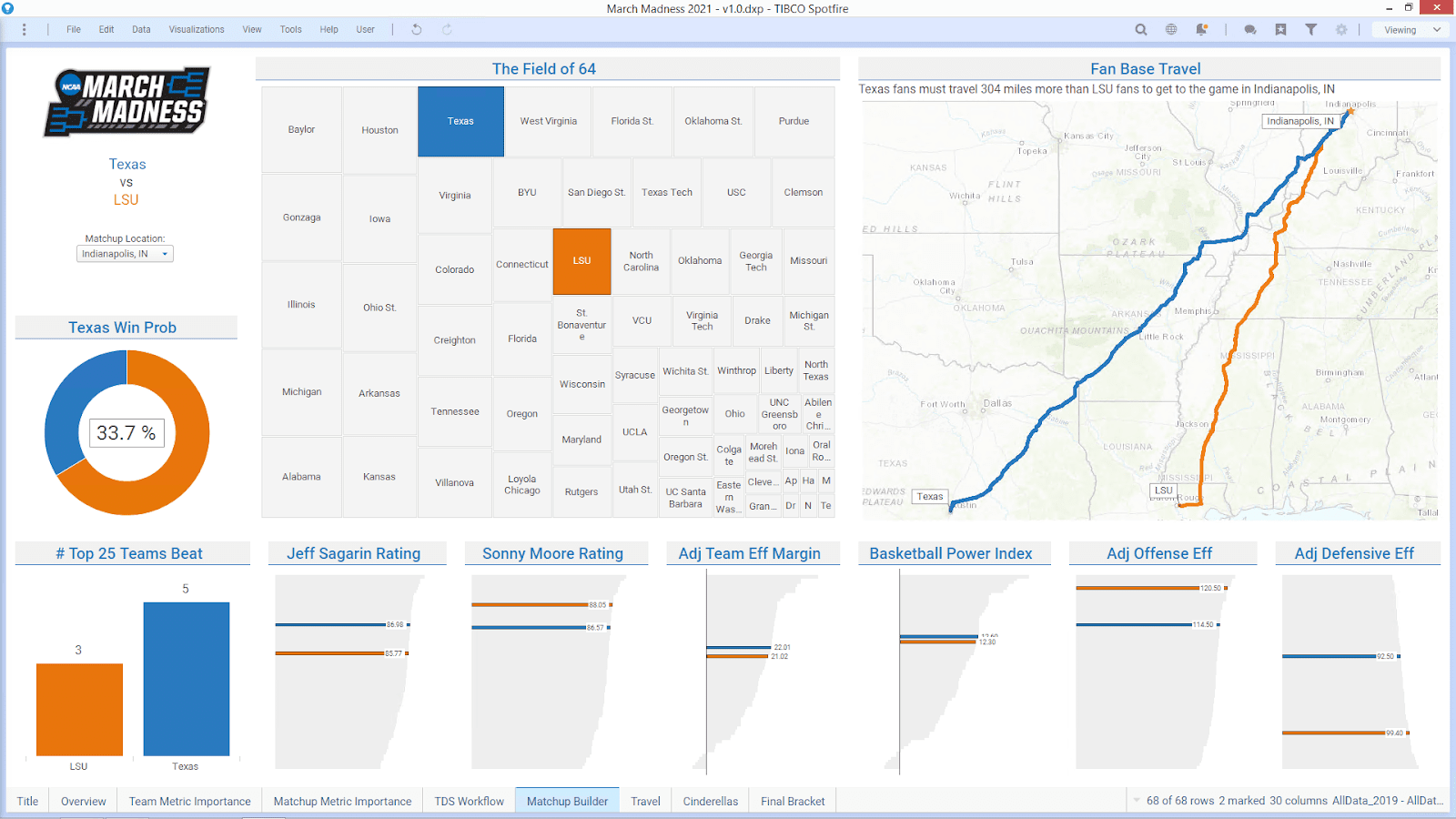Open the Visualizations menu

pyautogui.click(x=197, y=29)
